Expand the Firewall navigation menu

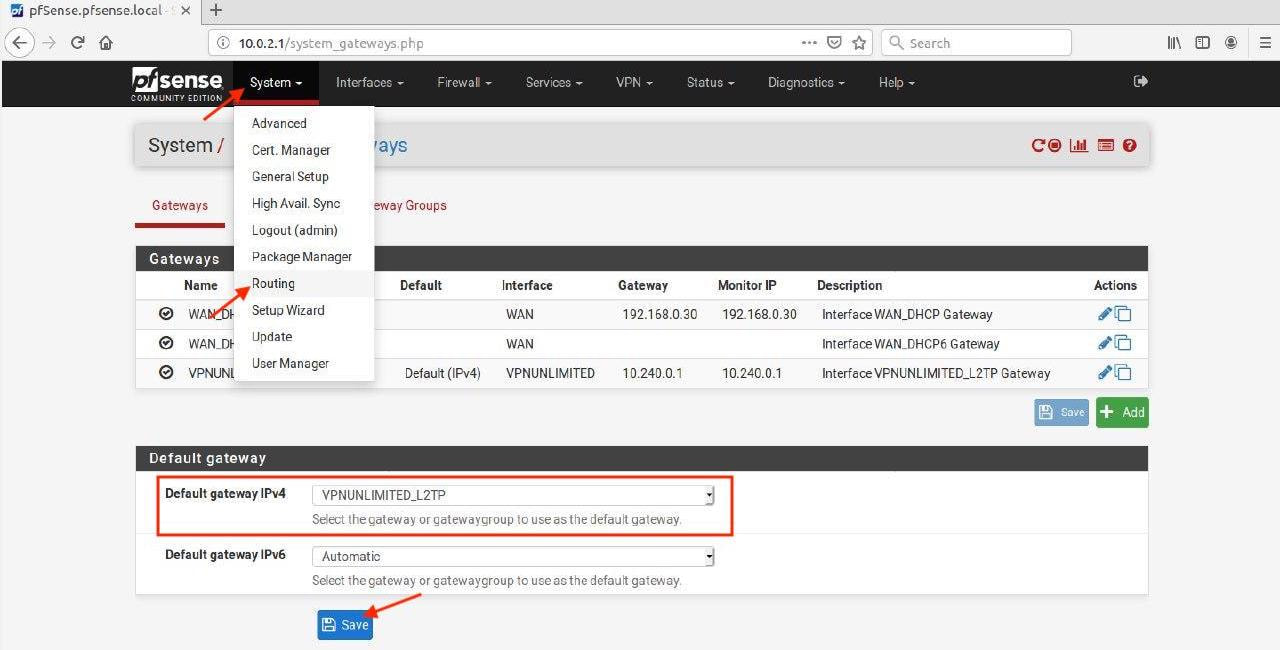point(464,82)
